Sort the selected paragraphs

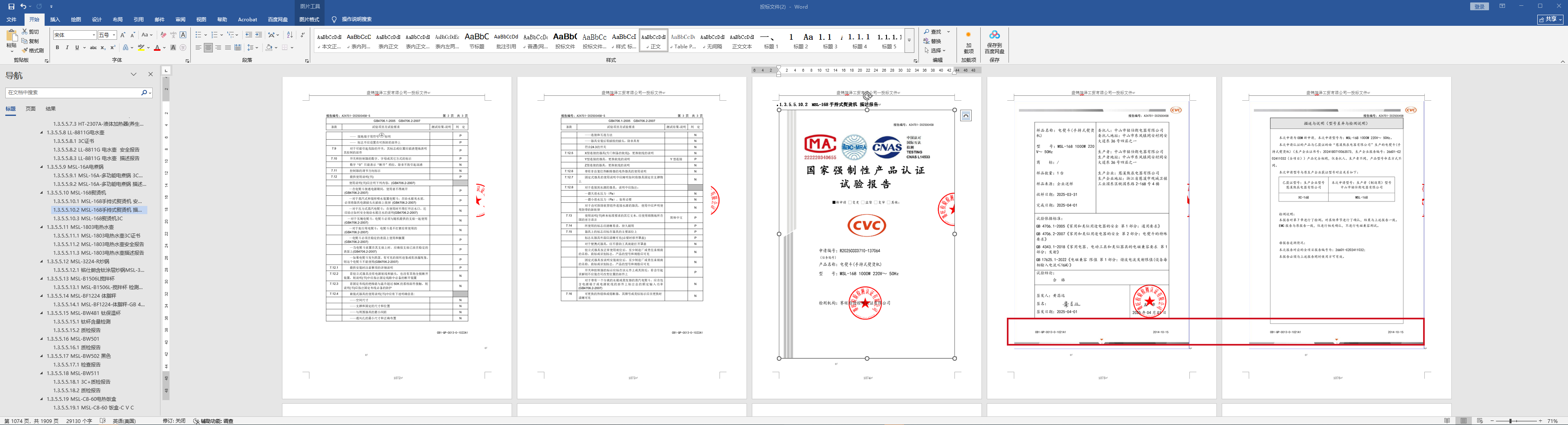click(290, 35)
